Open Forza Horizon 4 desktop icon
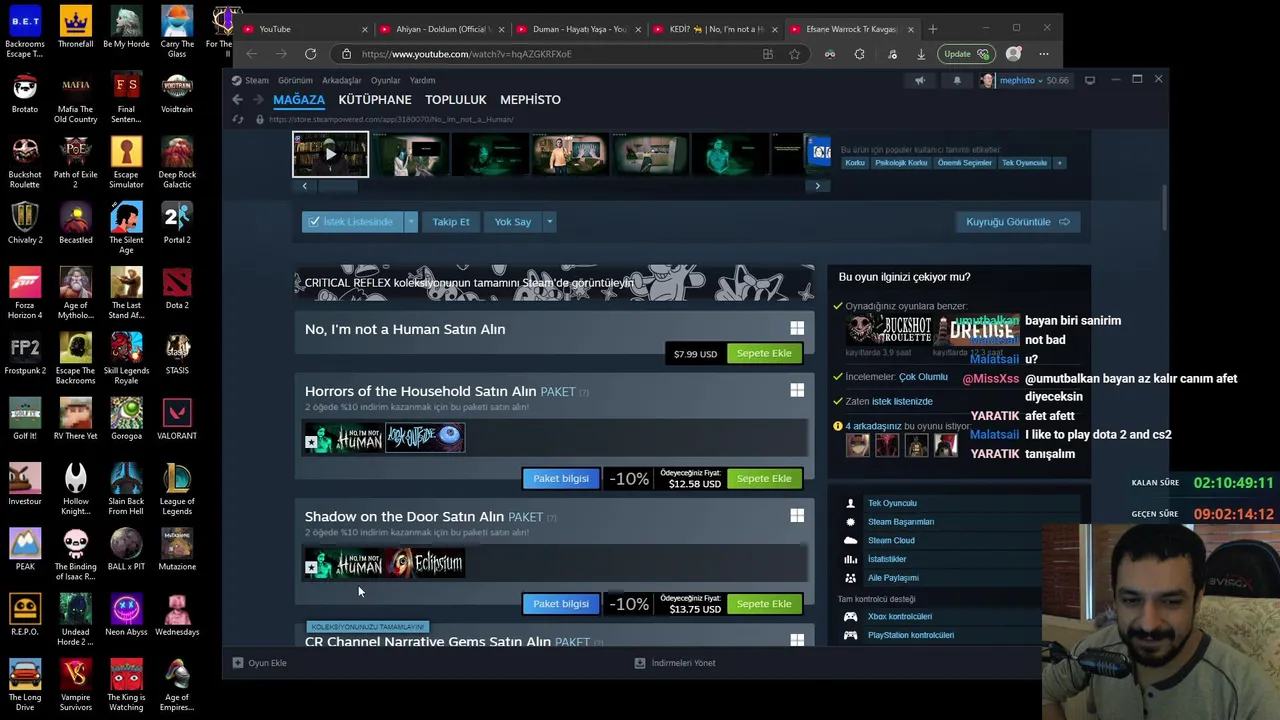The height and width of the screenshot is (720, 1280). pyautogui.click(x=25, y=291)
